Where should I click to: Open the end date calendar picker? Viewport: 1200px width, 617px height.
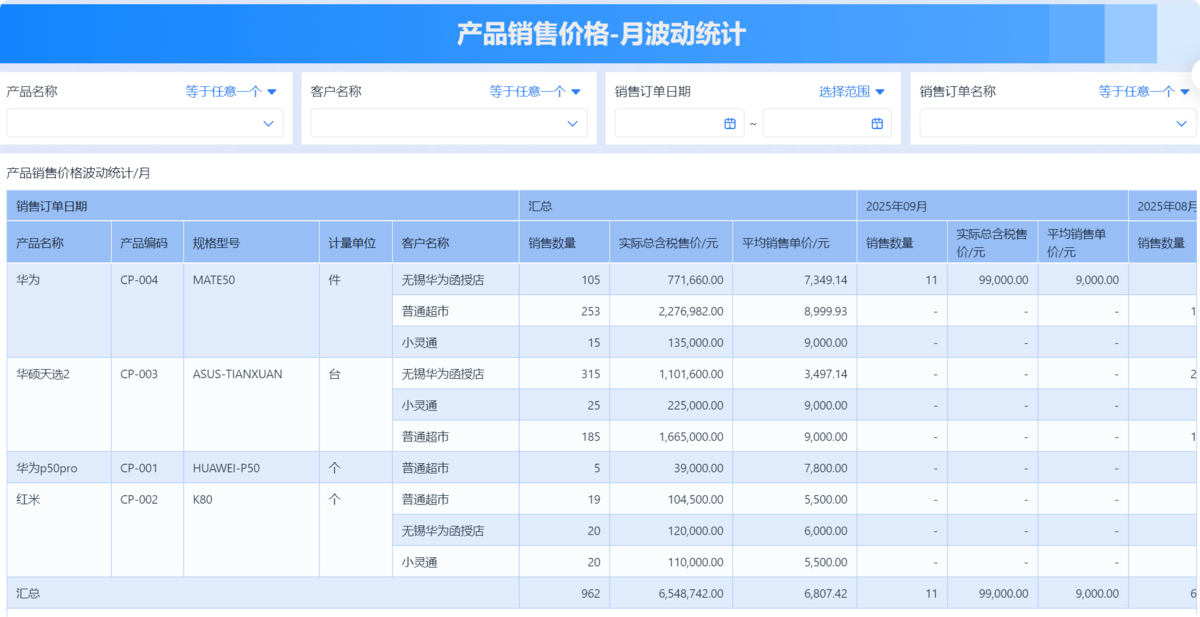pos(877,123)
